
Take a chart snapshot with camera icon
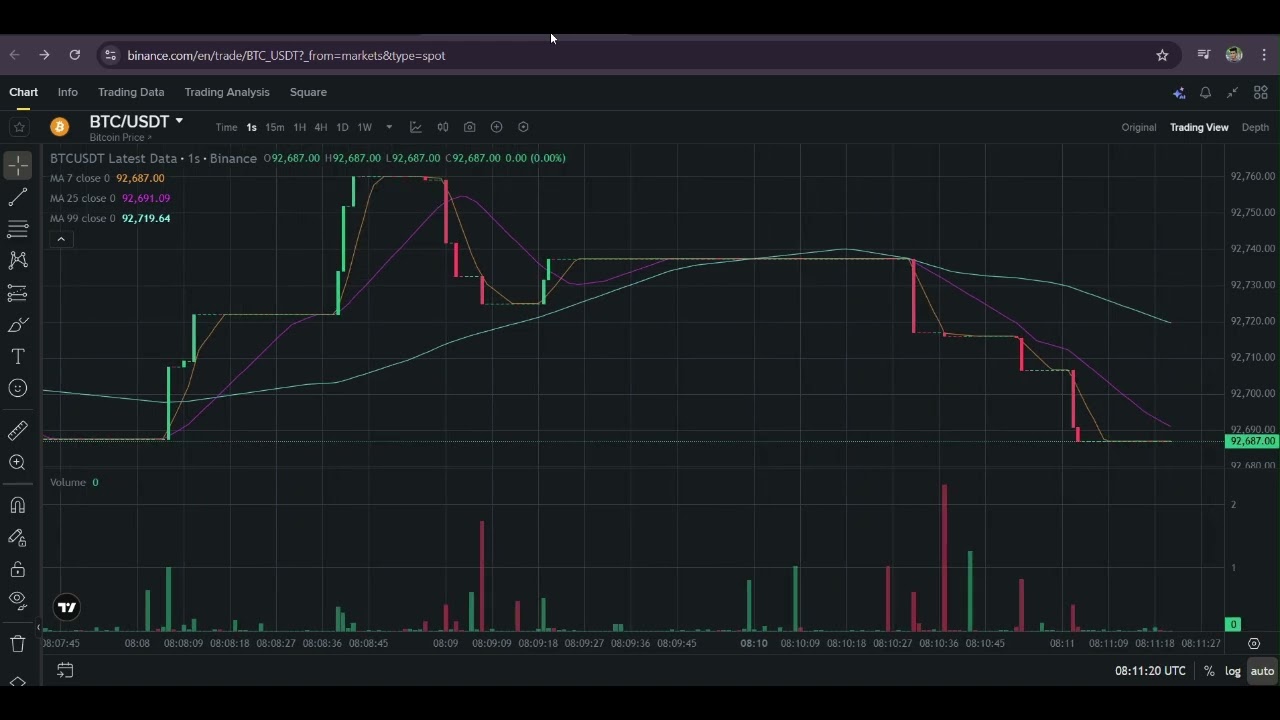pyautogui.click(x=470, y=127)
